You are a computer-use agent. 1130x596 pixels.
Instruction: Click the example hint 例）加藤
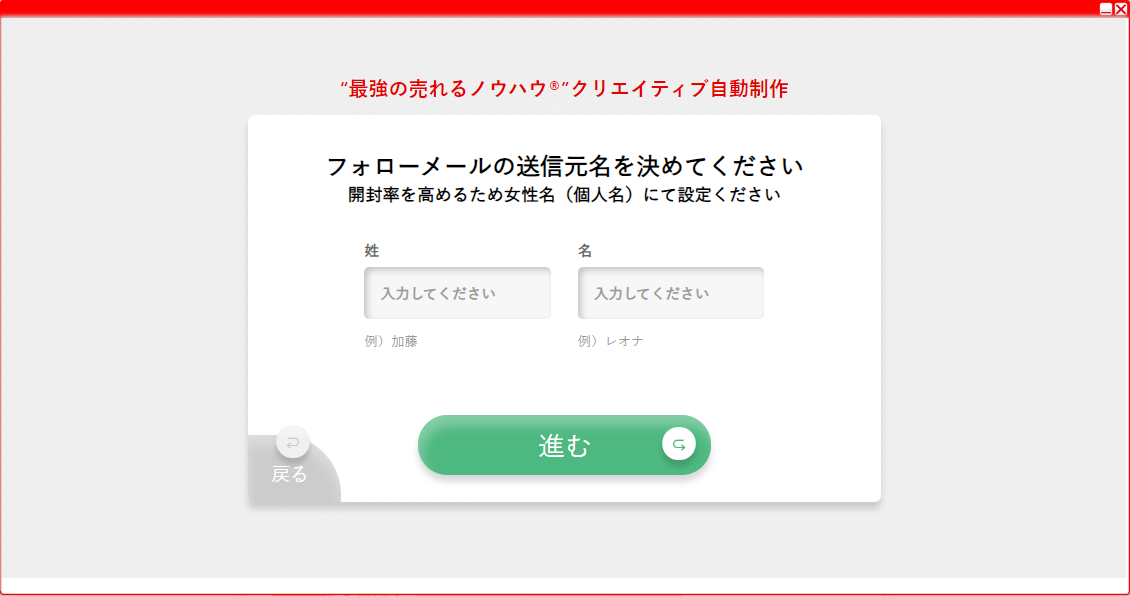pyautogui.click(x=391, y=342)
